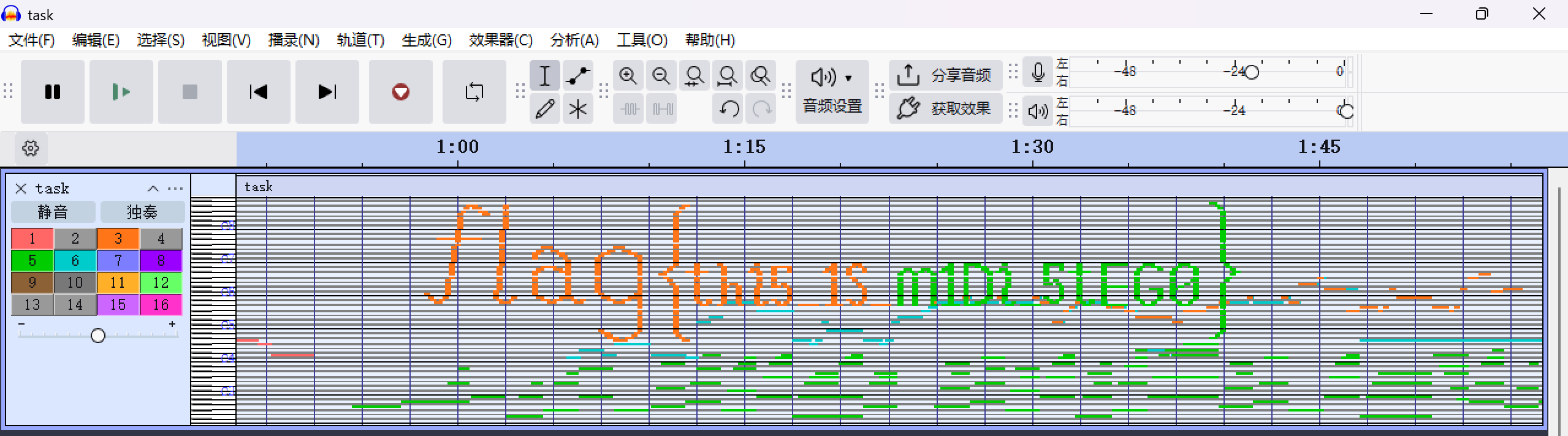Image resolution: width=1568 pixels, height=436 pixels.
Task: Click the 获取效果 button
Action: (x=945, y=108)
